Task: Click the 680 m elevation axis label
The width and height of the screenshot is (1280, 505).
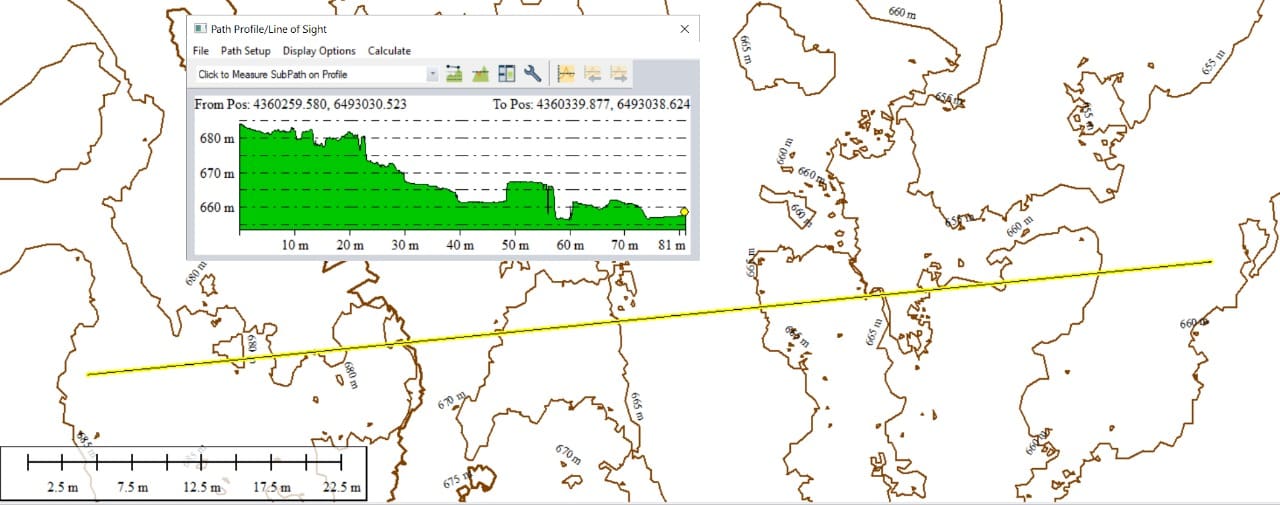Action: pyautogui.click(x=216, y=139)
